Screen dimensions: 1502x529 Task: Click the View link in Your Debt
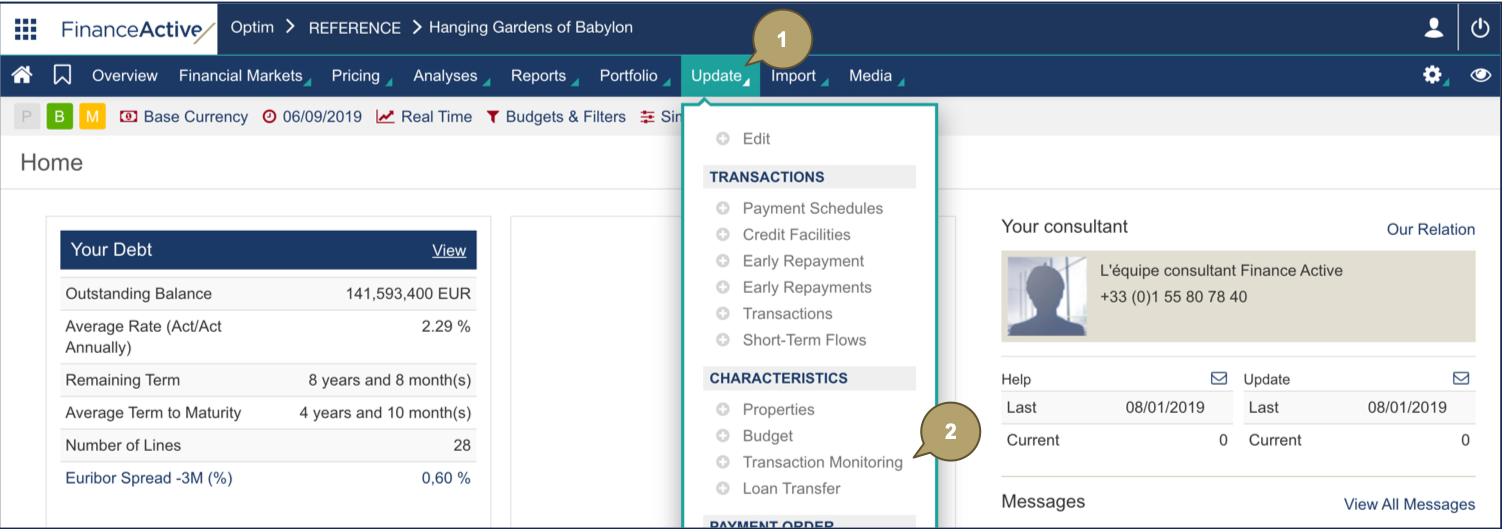tap(449, 250)
